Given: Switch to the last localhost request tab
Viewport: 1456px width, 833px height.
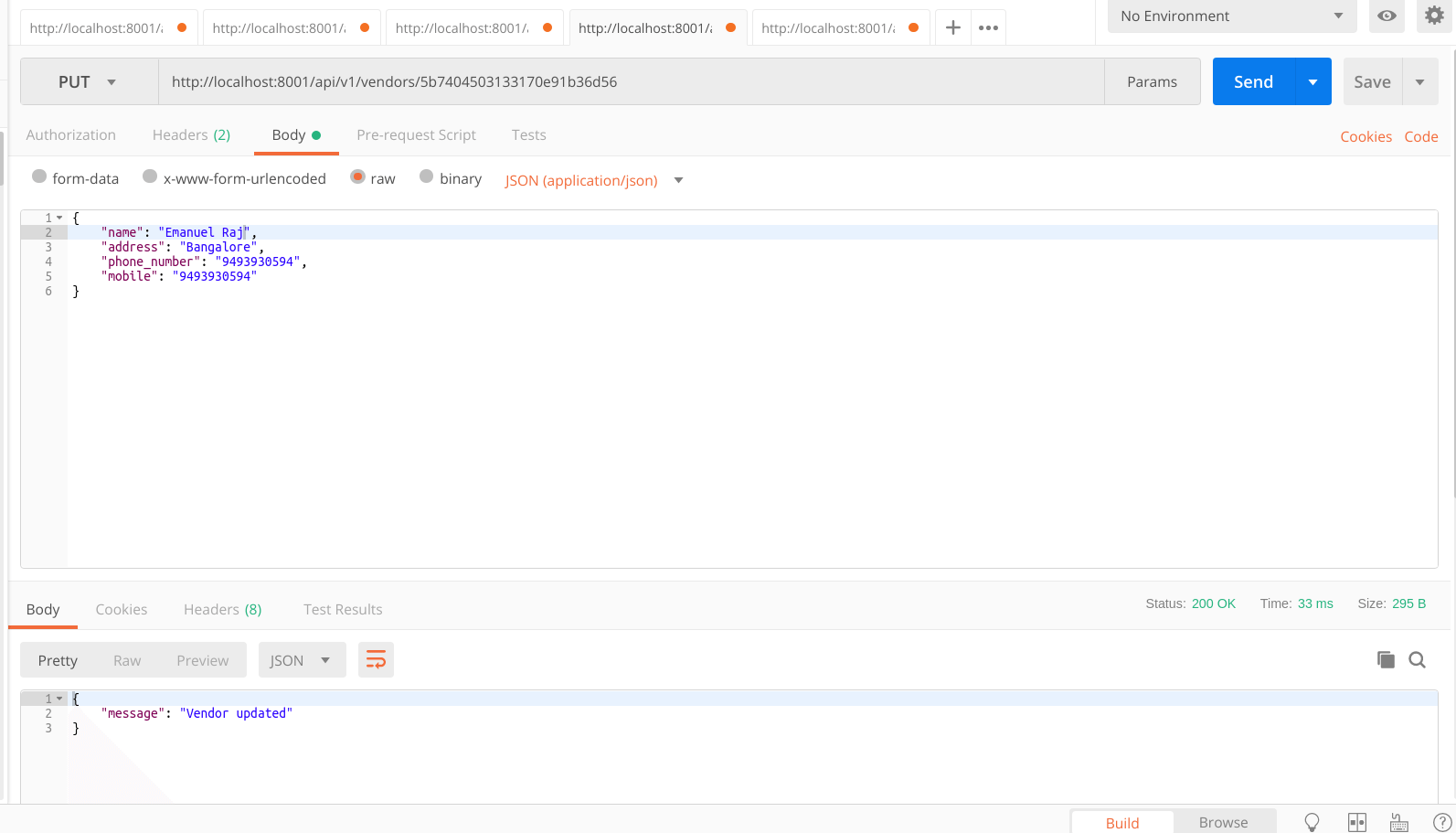Looking at the screenshot, I should (840, 27).
